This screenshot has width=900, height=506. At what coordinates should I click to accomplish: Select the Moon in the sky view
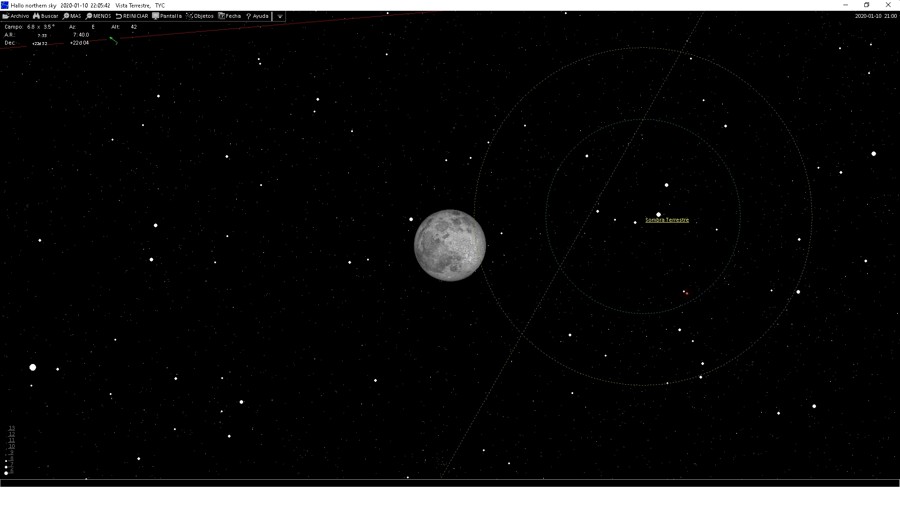point(450,245)
